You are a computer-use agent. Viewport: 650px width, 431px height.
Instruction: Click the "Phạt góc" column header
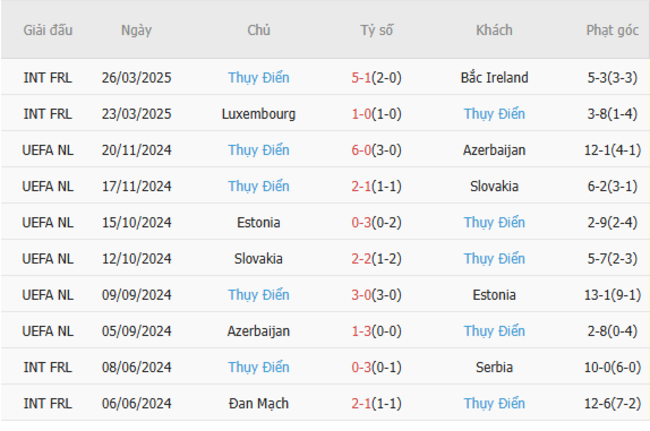612,30
